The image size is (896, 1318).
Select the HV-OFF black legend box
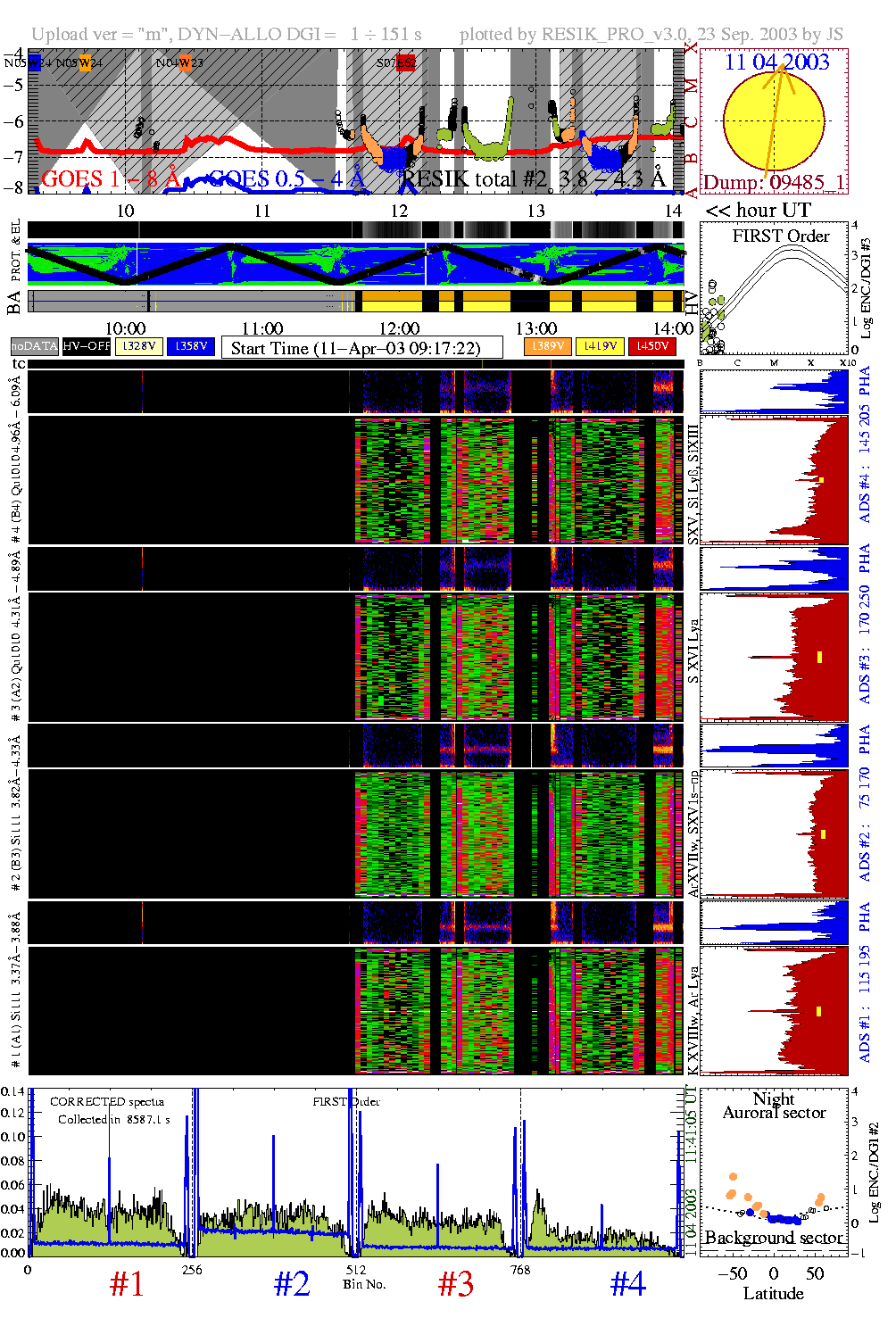87,346
